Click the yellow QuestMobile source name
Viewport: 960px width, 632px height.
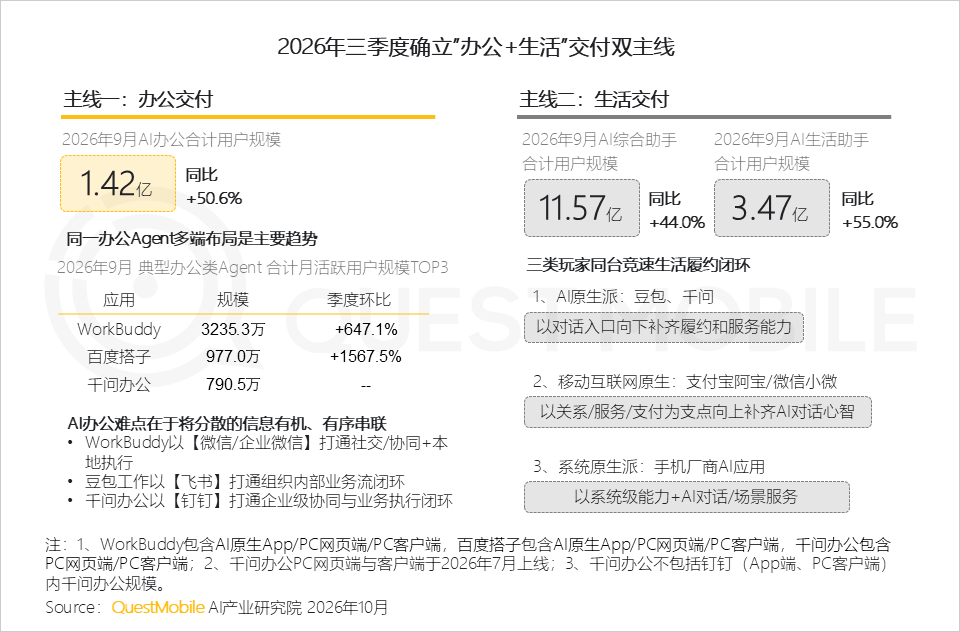158,608
